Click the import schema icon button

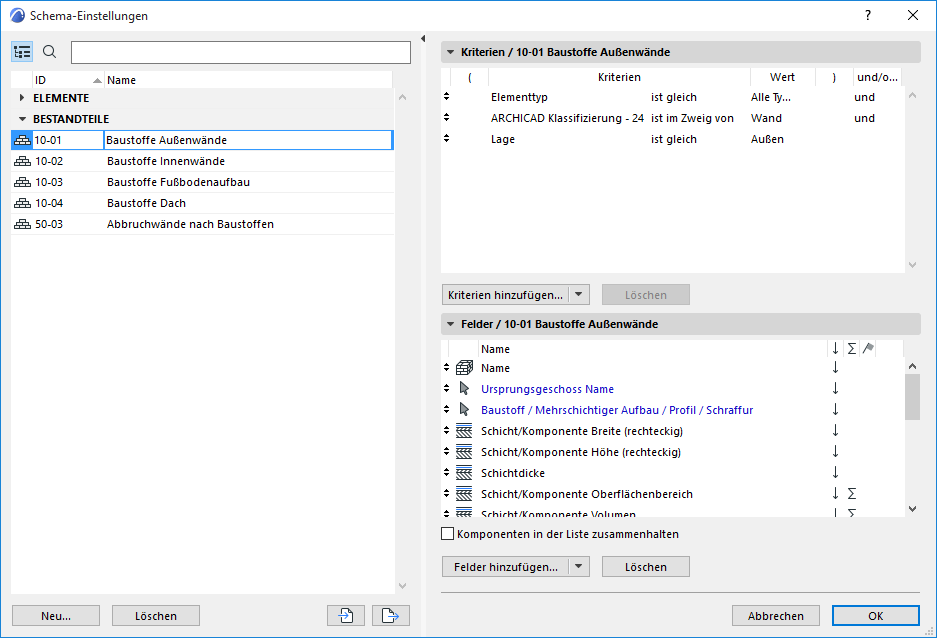click(x=345, y=616)
